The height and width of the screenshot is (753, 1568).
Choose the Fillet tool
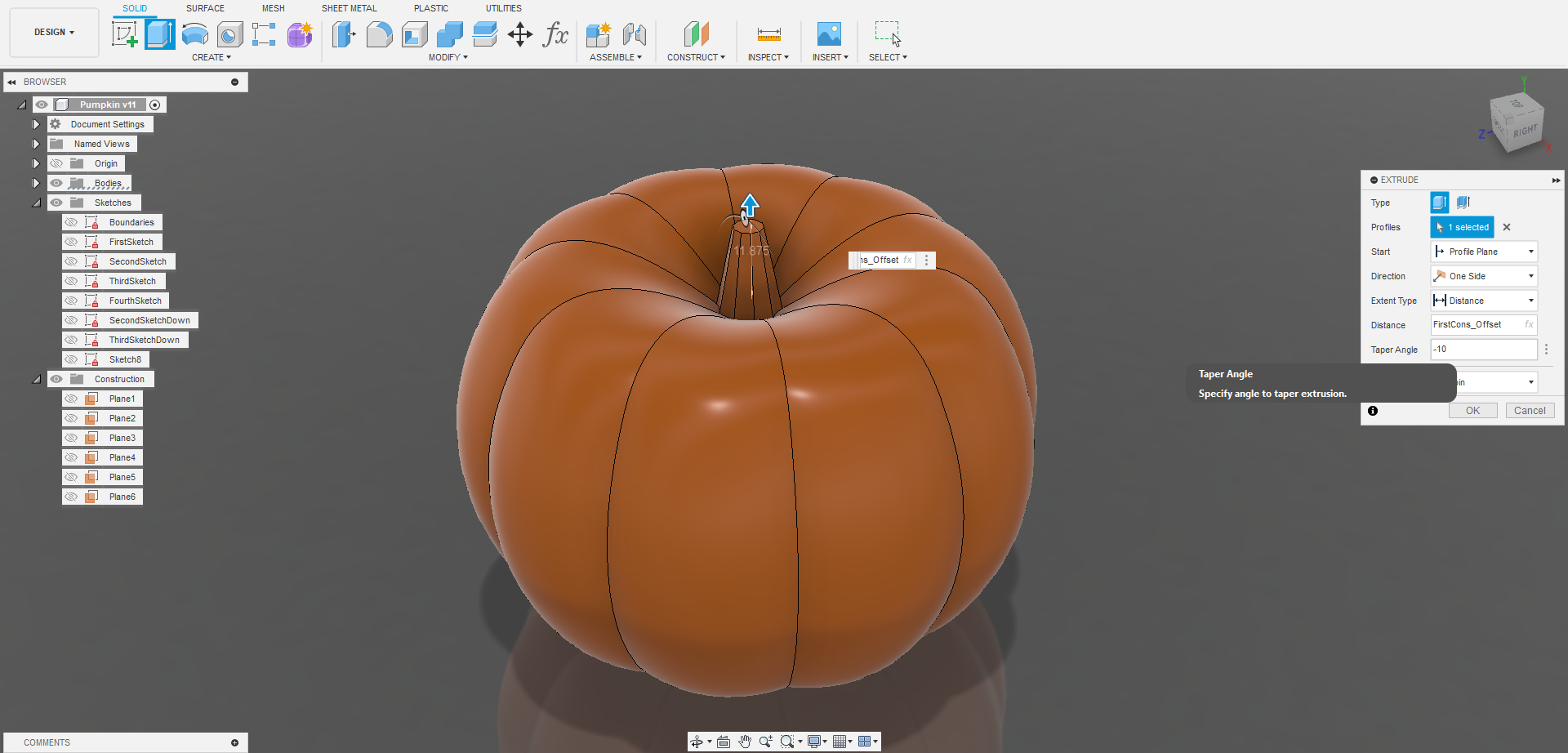(x=379, y=34)
